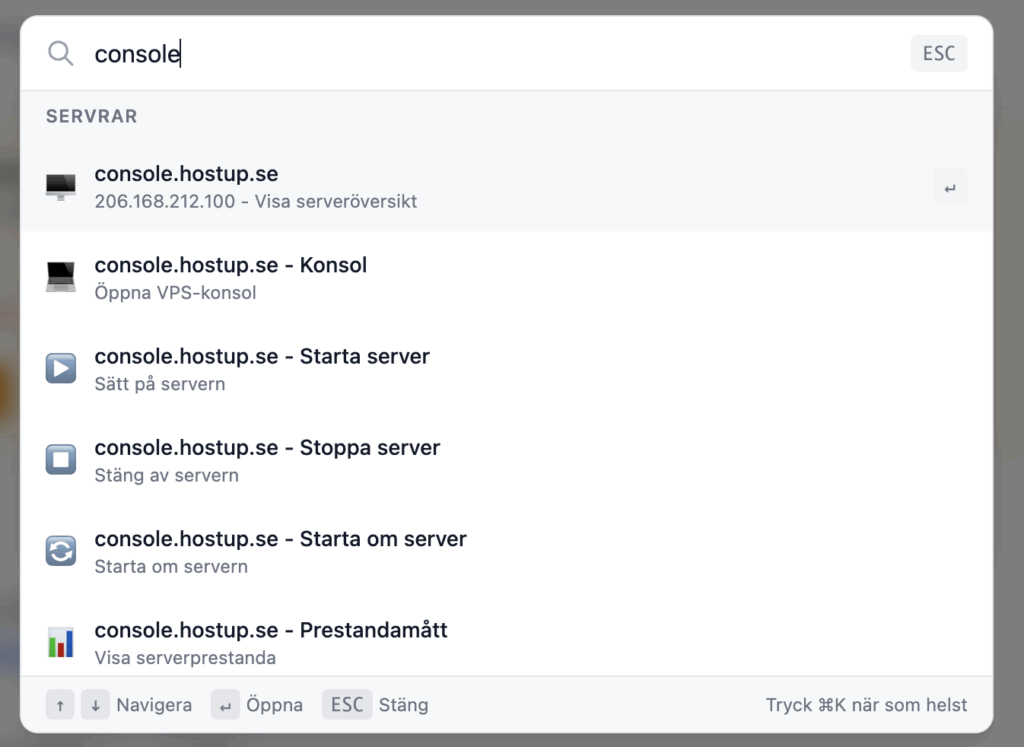Click the ESC key hint next to Stäng
Image resolution: width=1024 pixels, height=747 pixels.
[347, 705]
